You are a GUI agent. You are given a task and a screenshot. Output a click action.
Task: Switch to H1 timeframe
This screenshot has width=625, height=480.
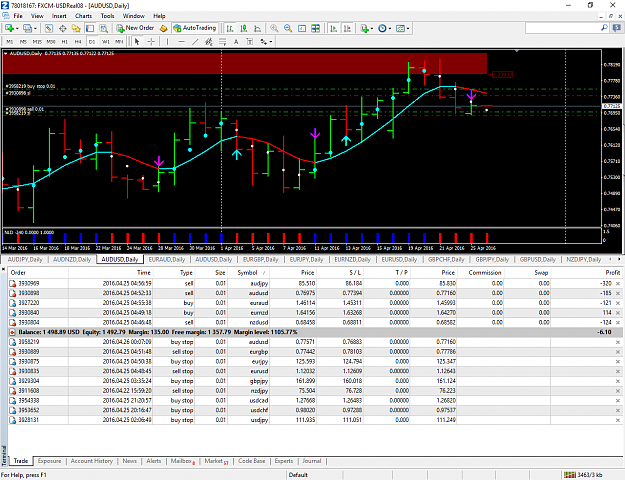pos(65,41)
